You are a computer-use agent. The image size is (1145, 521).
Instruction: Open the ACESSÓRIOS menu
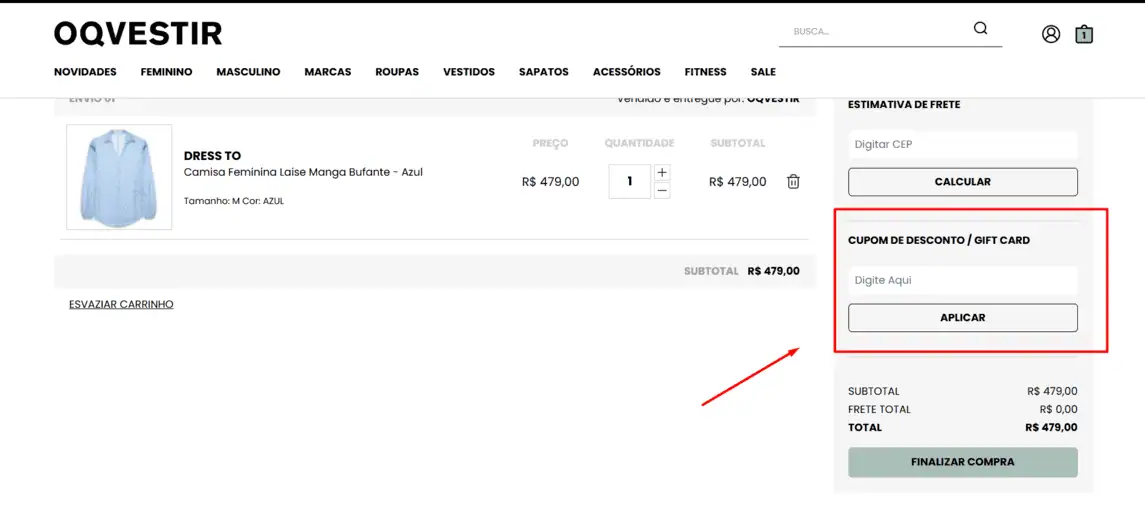[x=627, y=72]
